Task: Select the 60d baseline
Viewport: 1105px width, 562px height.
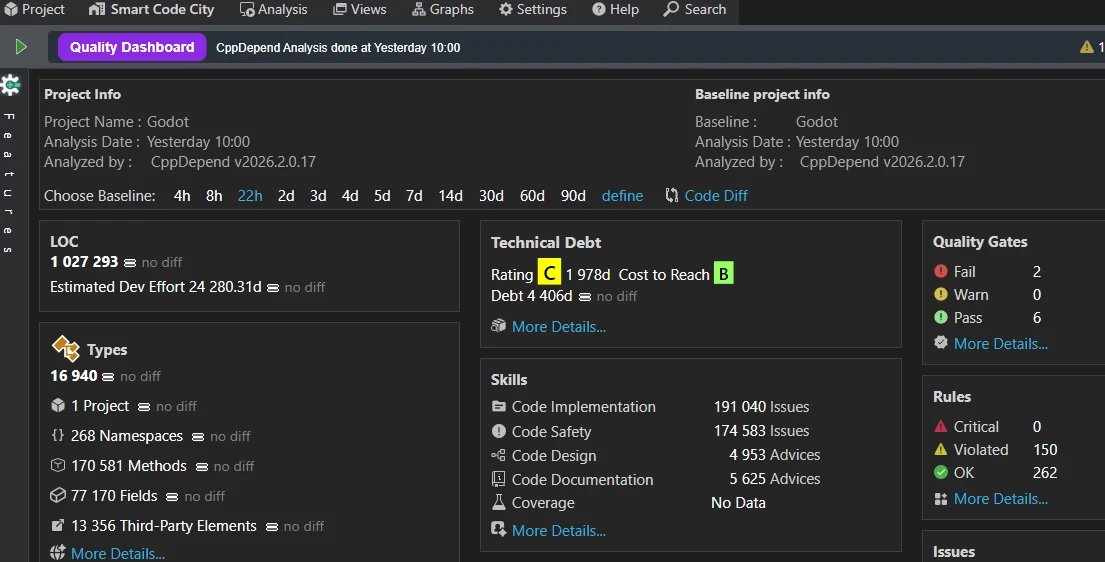Action: pos(532,195)
